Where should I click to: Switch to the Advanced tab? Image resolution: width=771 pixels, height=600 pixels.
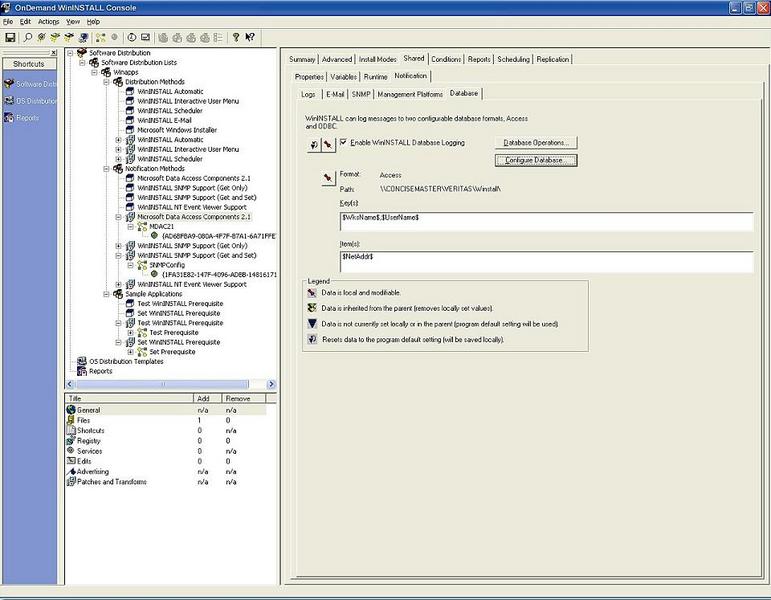(x=337, y=59)
